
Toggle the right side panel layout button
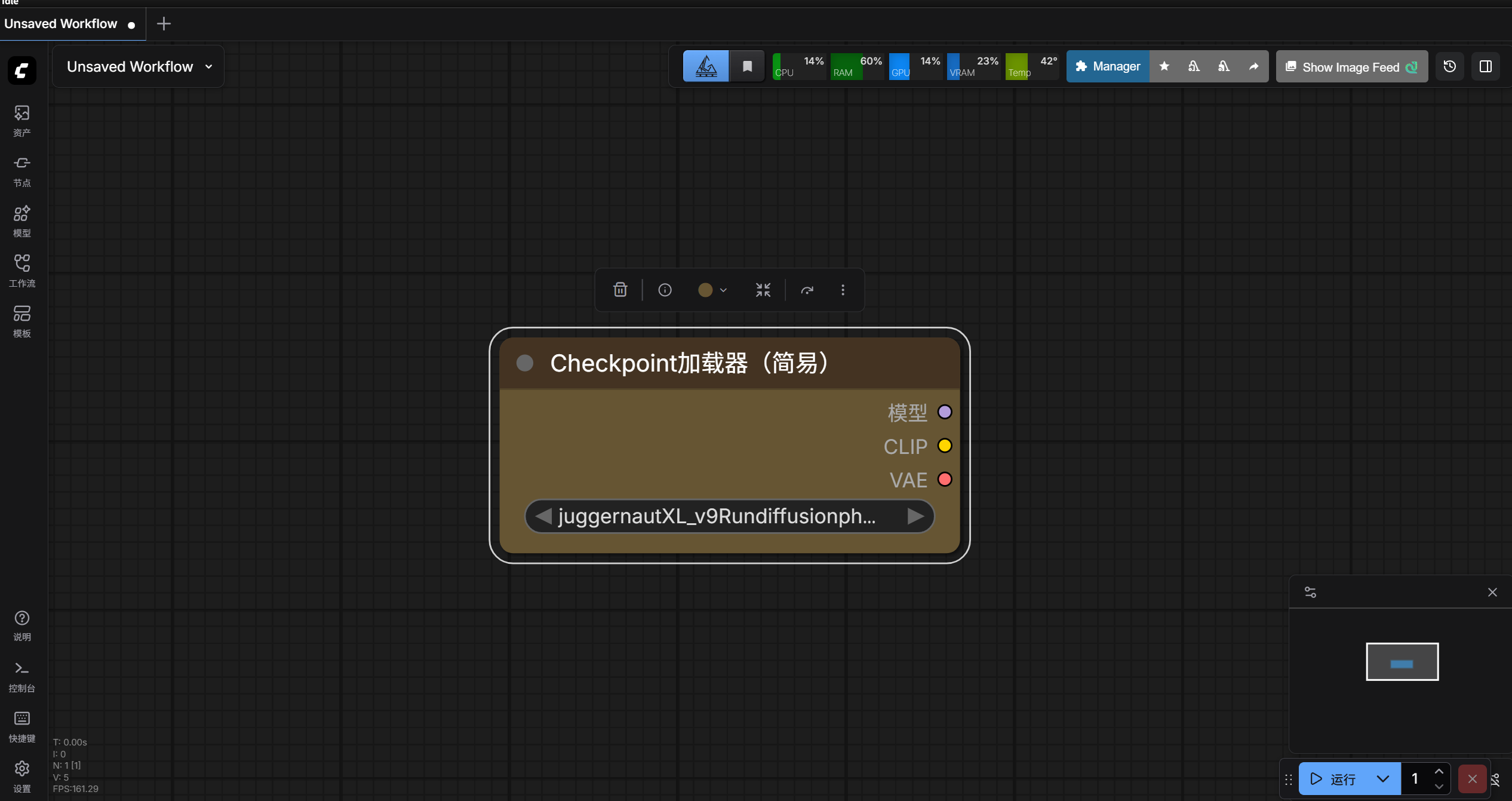pyautogui.click(x=1485, y=66)
